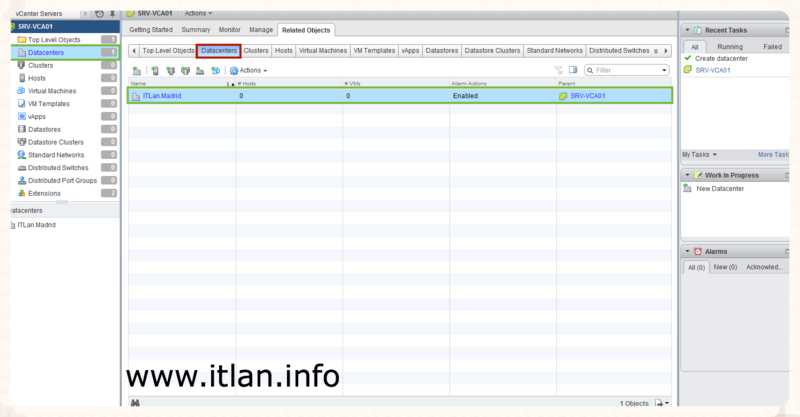Open the SRV-VCA01 Actions menu in header
Image resolution: width=800 pixels, height=417 pixels.
[197, 13]
